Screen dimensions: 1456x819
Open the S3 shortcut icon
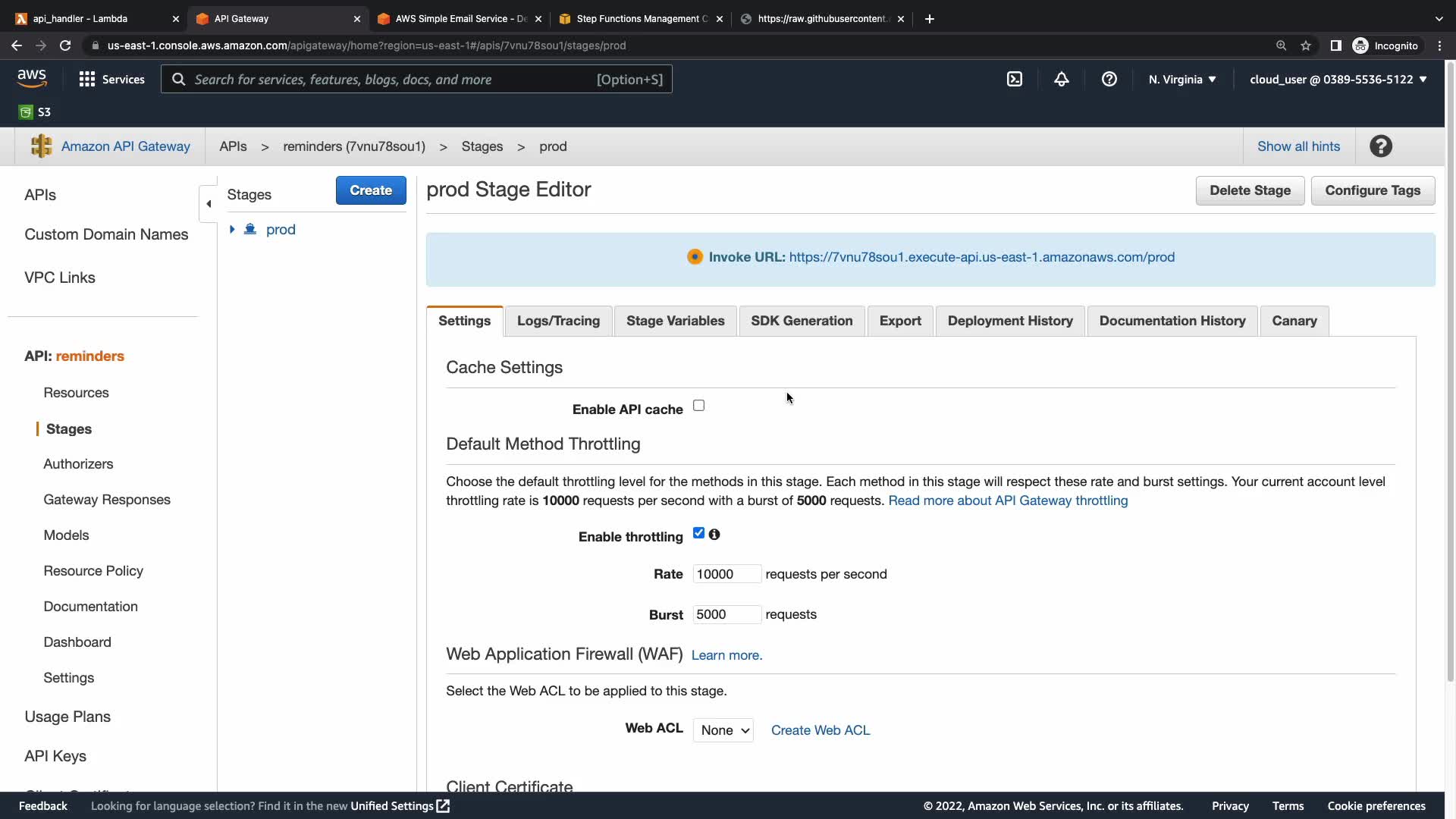(x=26, y=112)
